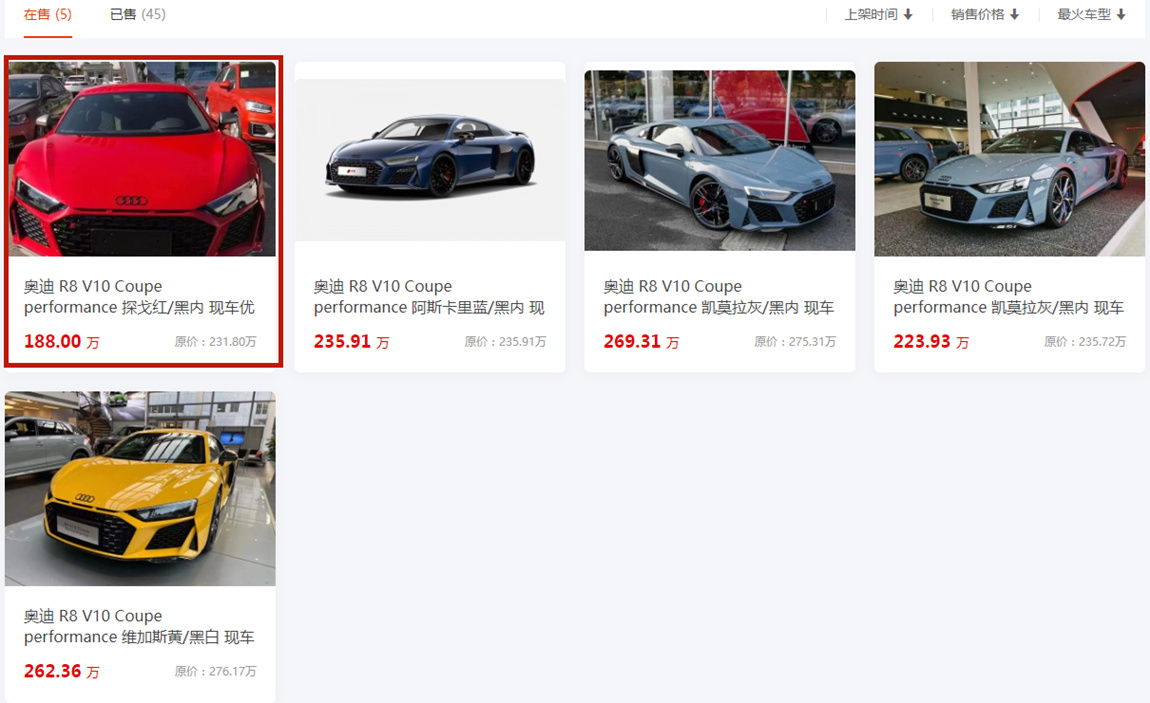Switch to the 在售 (5) tab
Image resolution: width=1150 pixels, height=703 pixels.
tap(48, 15)
